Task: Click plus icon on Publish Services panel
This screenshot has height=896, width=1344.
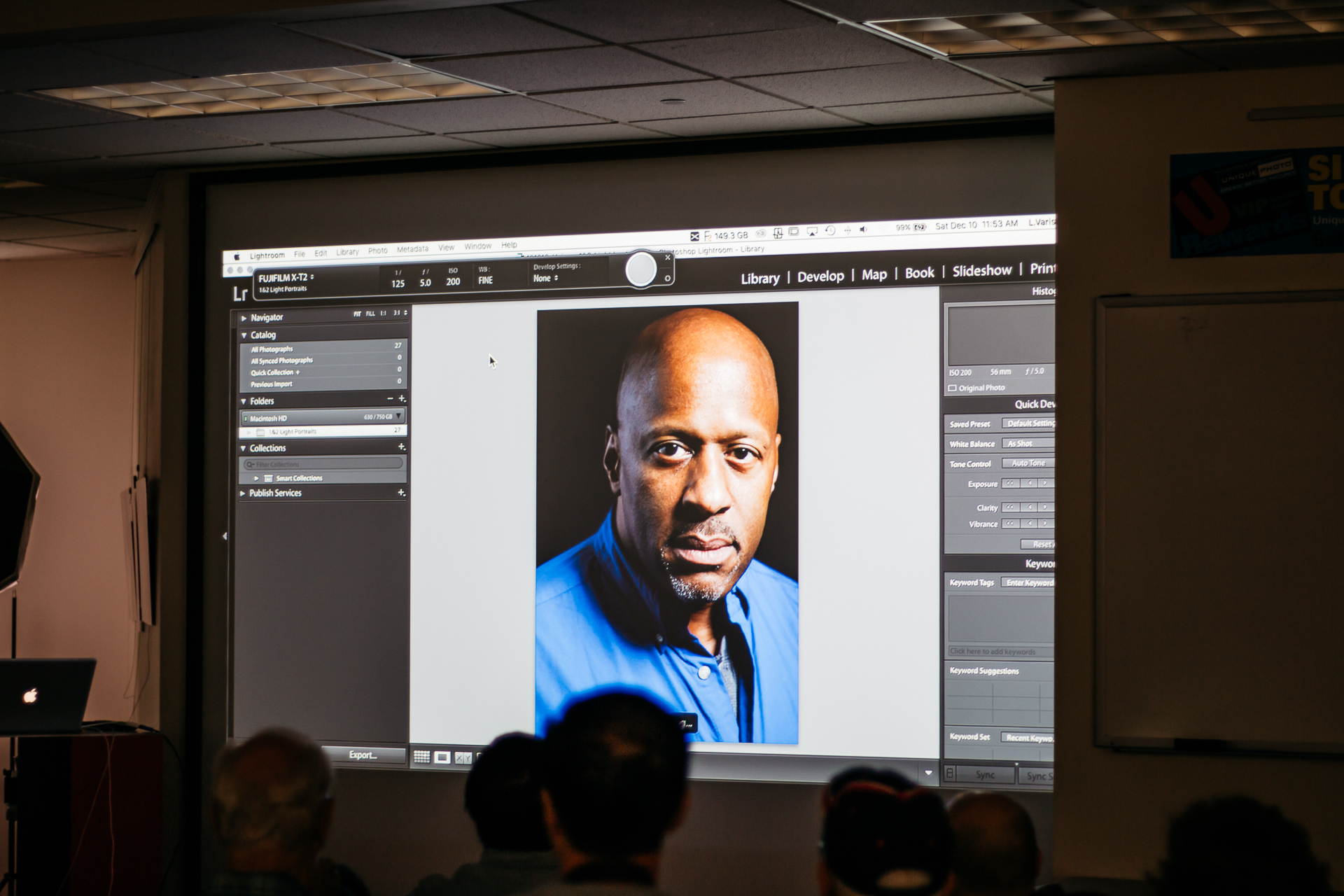Action: tap(402, 493)
